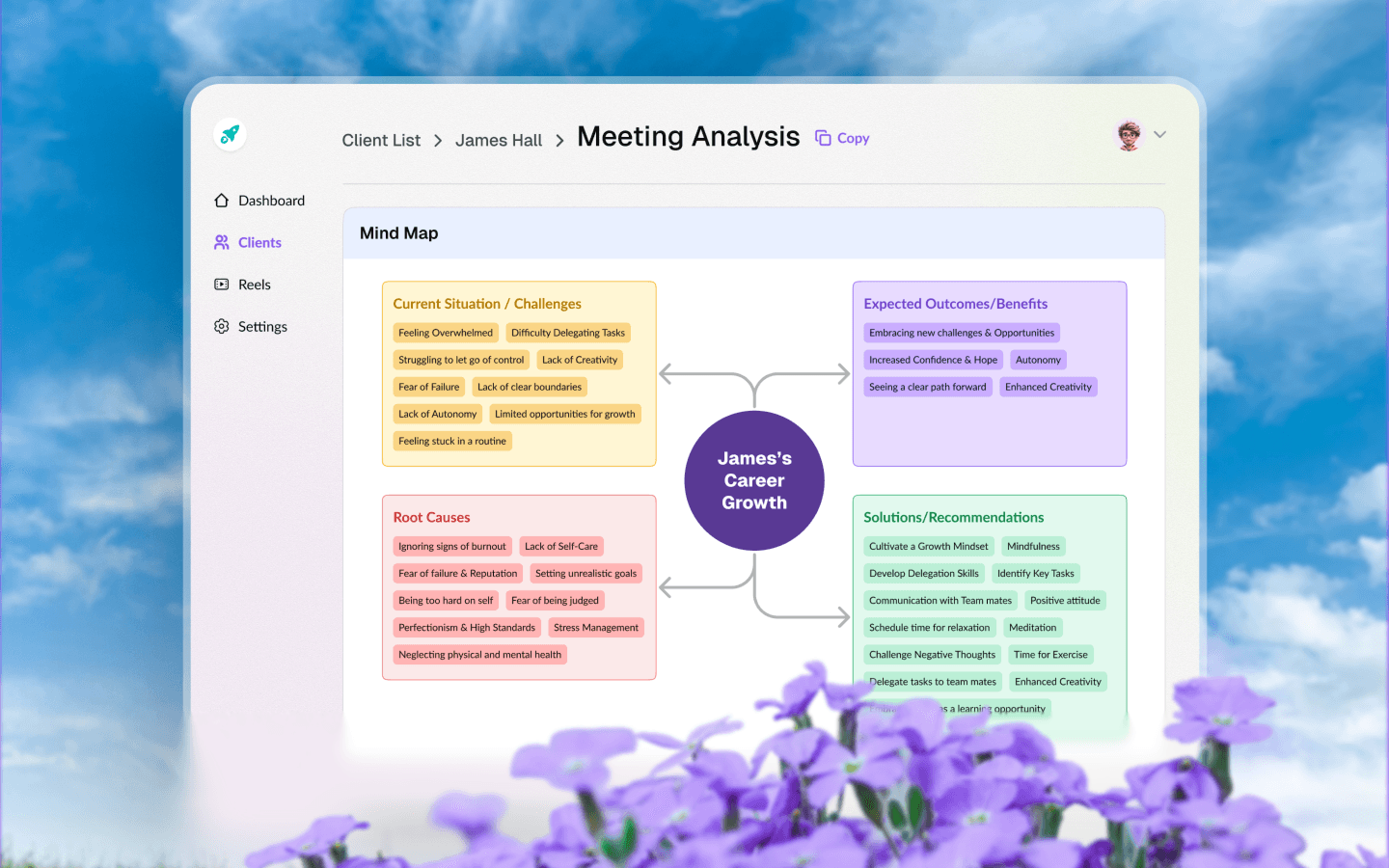Image resolution: width=1389 pixels, height=868 pixels.
Task: Select Cultivate a Growth Mindset tag
Action: click(x=929, y=547)
